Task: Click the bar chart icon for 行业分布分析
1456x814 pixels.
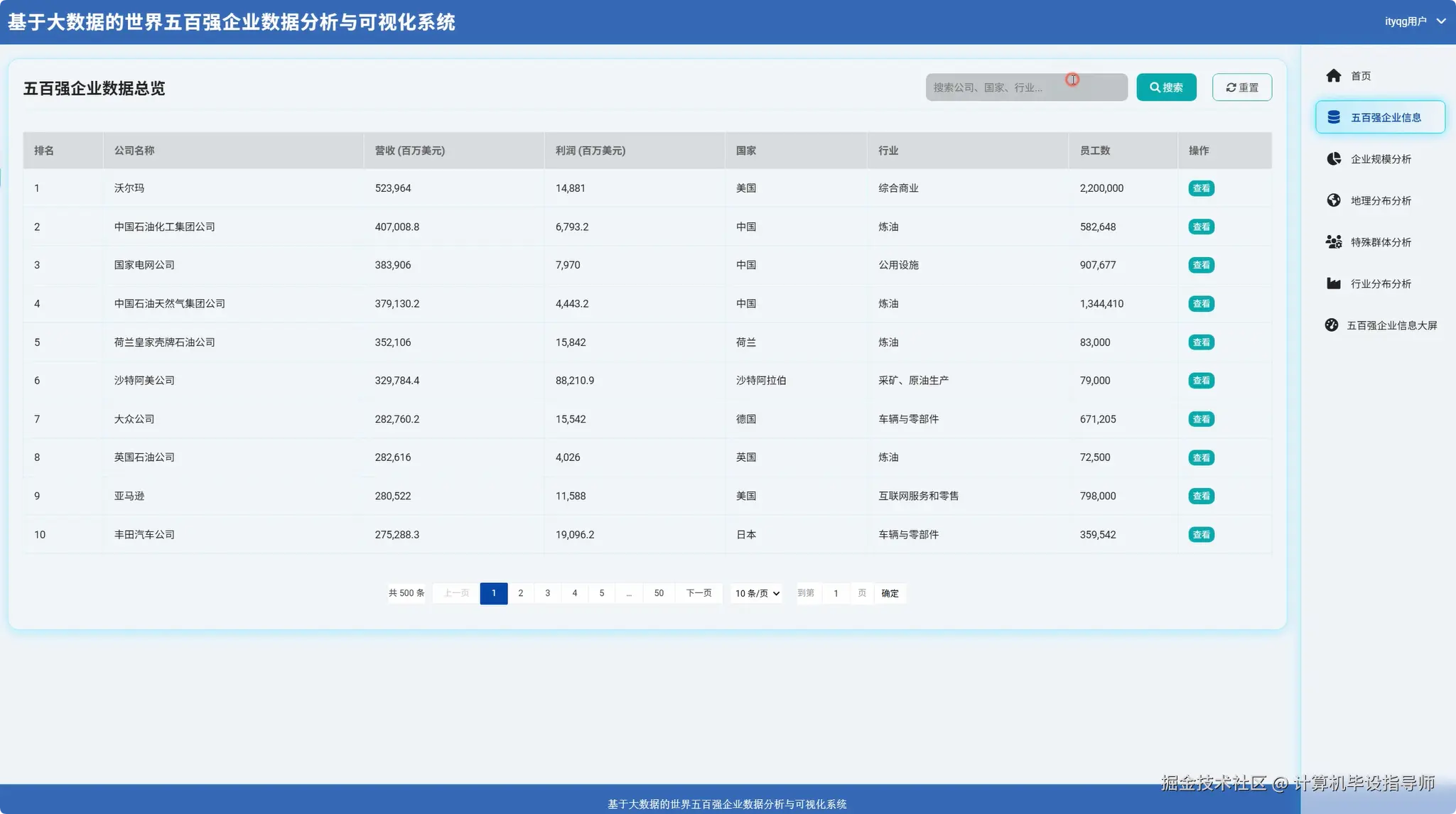Action: [1333, 283]
